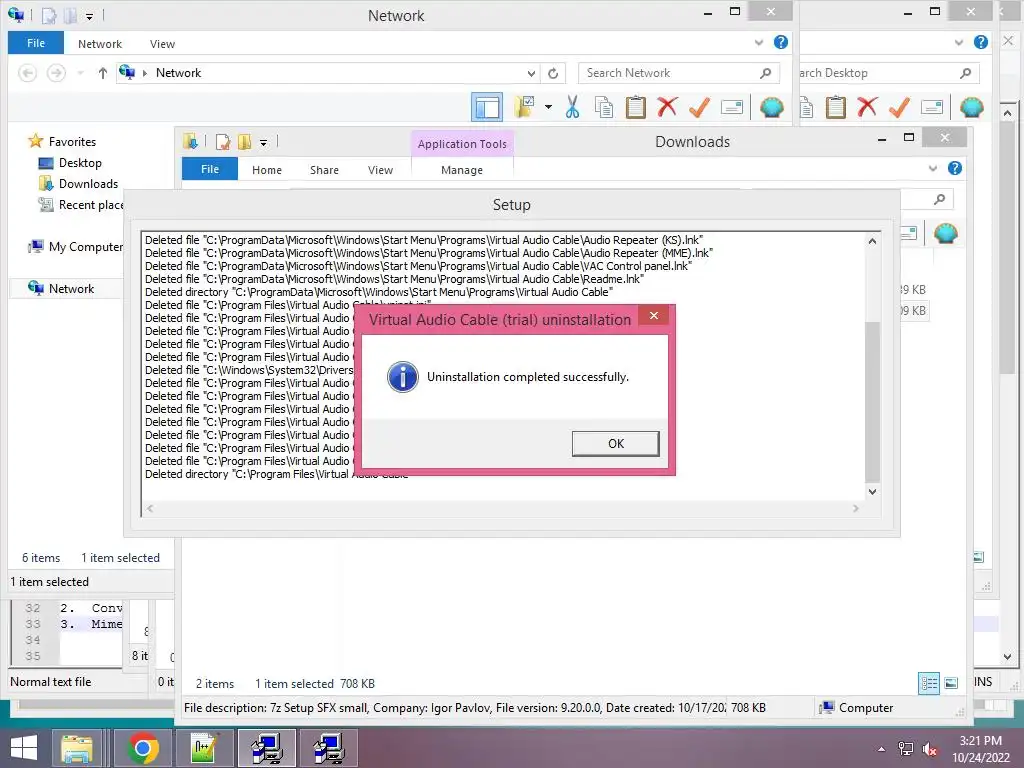Click the red X Delete icon in Network toolbar
The image size is (1024, 768).
coord(667,107)
